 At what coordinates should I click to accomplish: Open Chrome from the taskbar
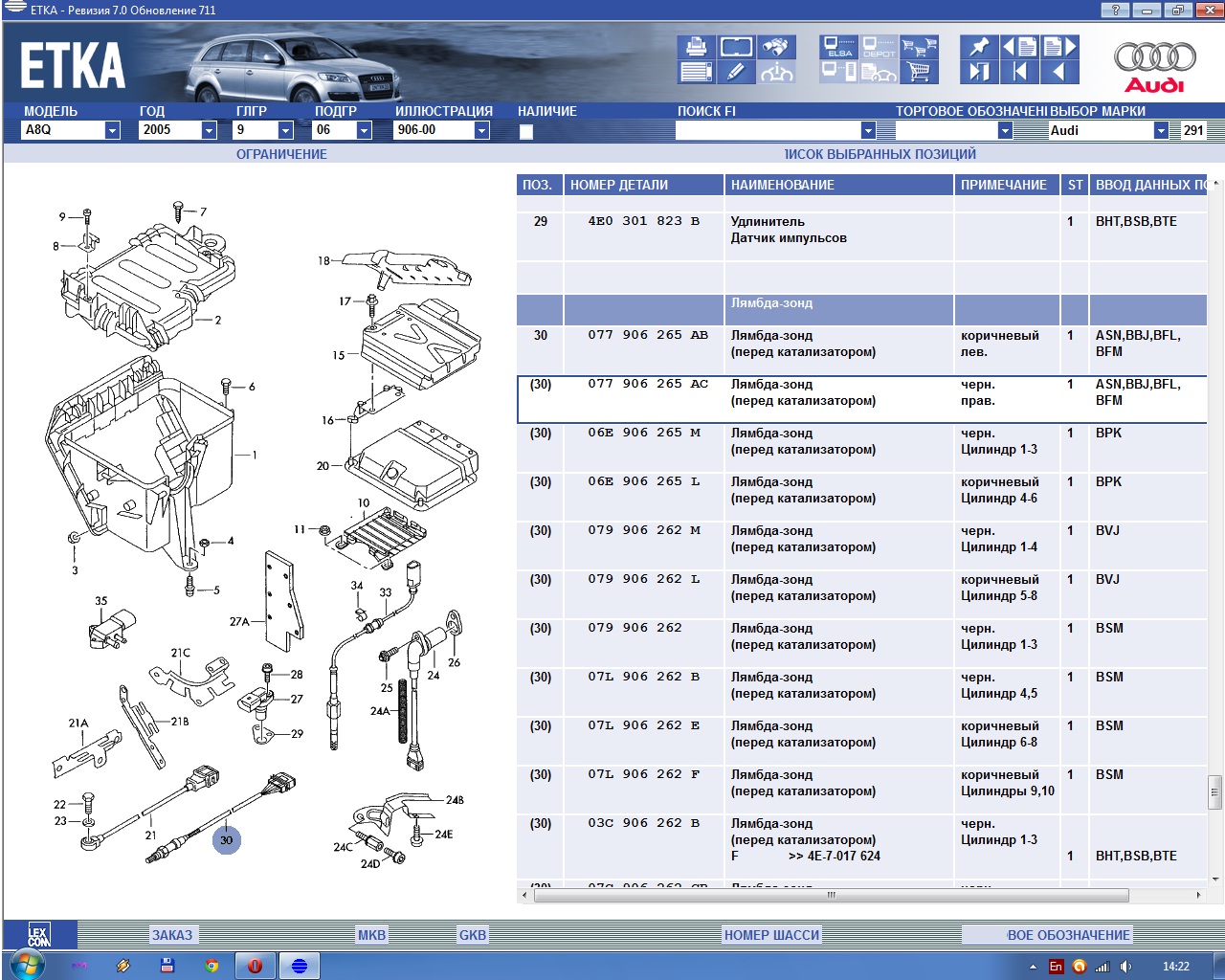point(212,967)
